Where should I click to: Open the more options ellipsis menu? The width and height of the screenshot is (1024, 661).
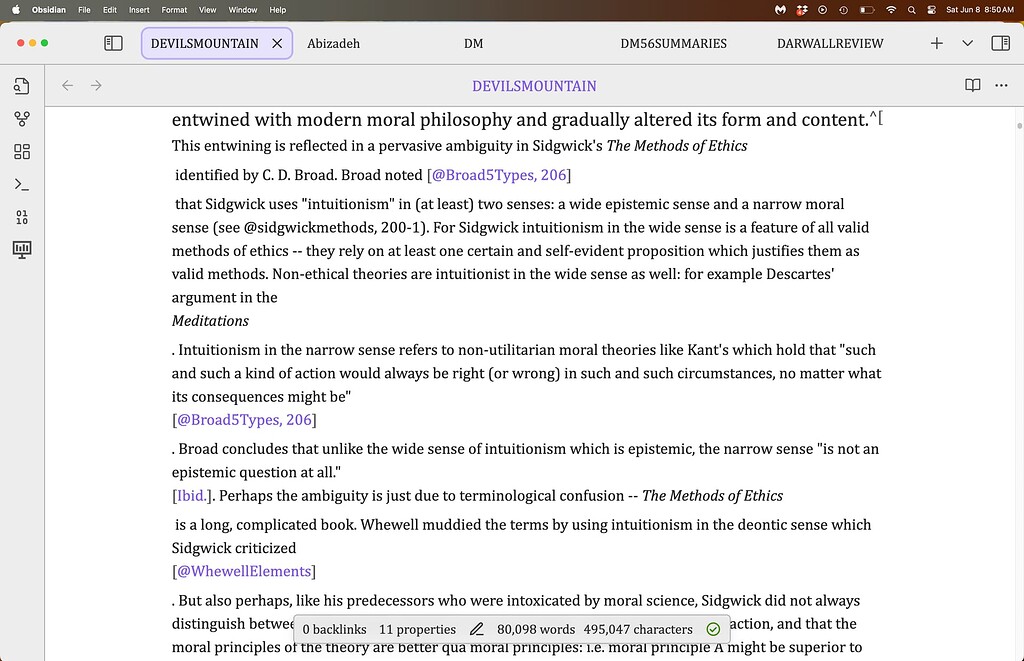tap(1001, 86)
